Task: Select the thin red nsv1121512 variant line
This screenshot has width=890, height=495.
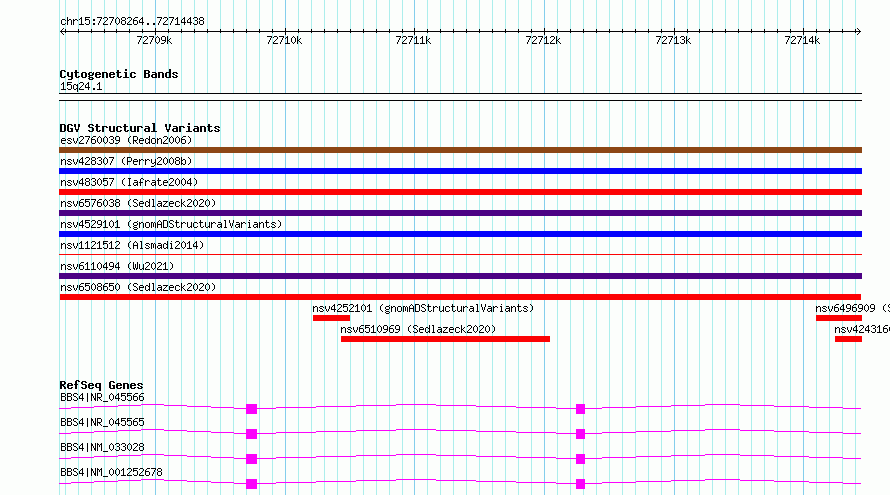Action: pos(460,254)
